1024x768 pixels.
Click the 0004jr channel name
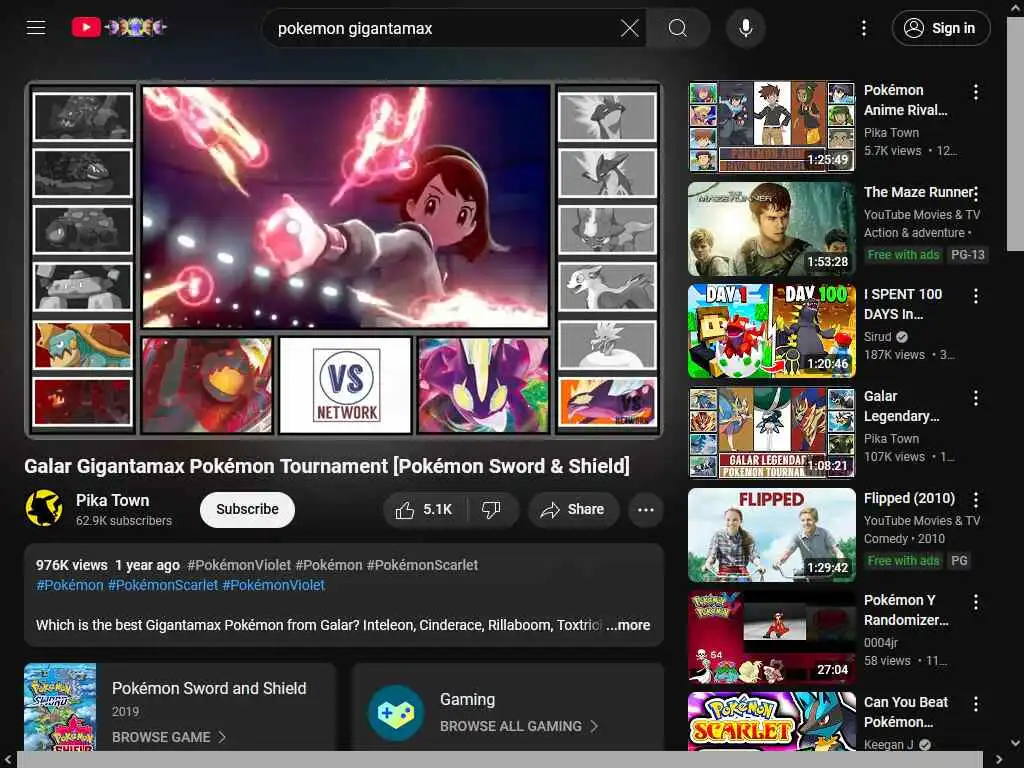(x=881, y=643)
